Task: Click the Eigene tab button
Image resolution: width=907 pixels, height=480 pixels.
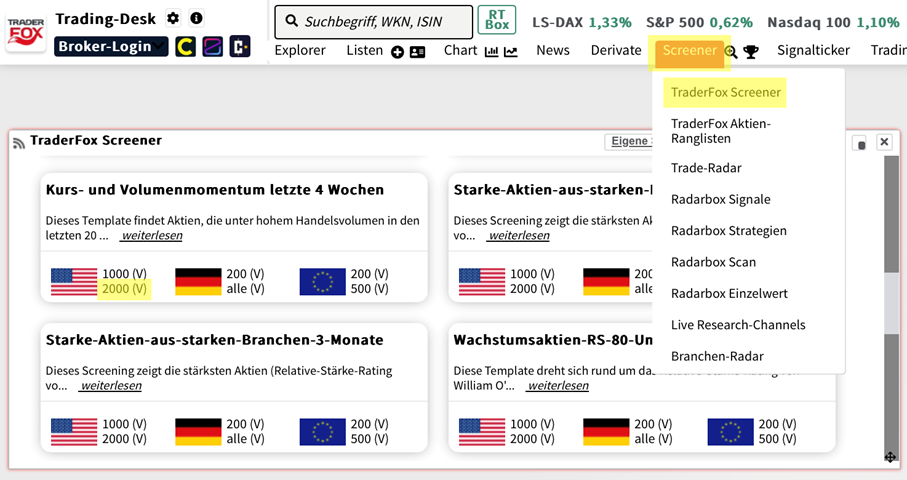Action: [629, 142]
